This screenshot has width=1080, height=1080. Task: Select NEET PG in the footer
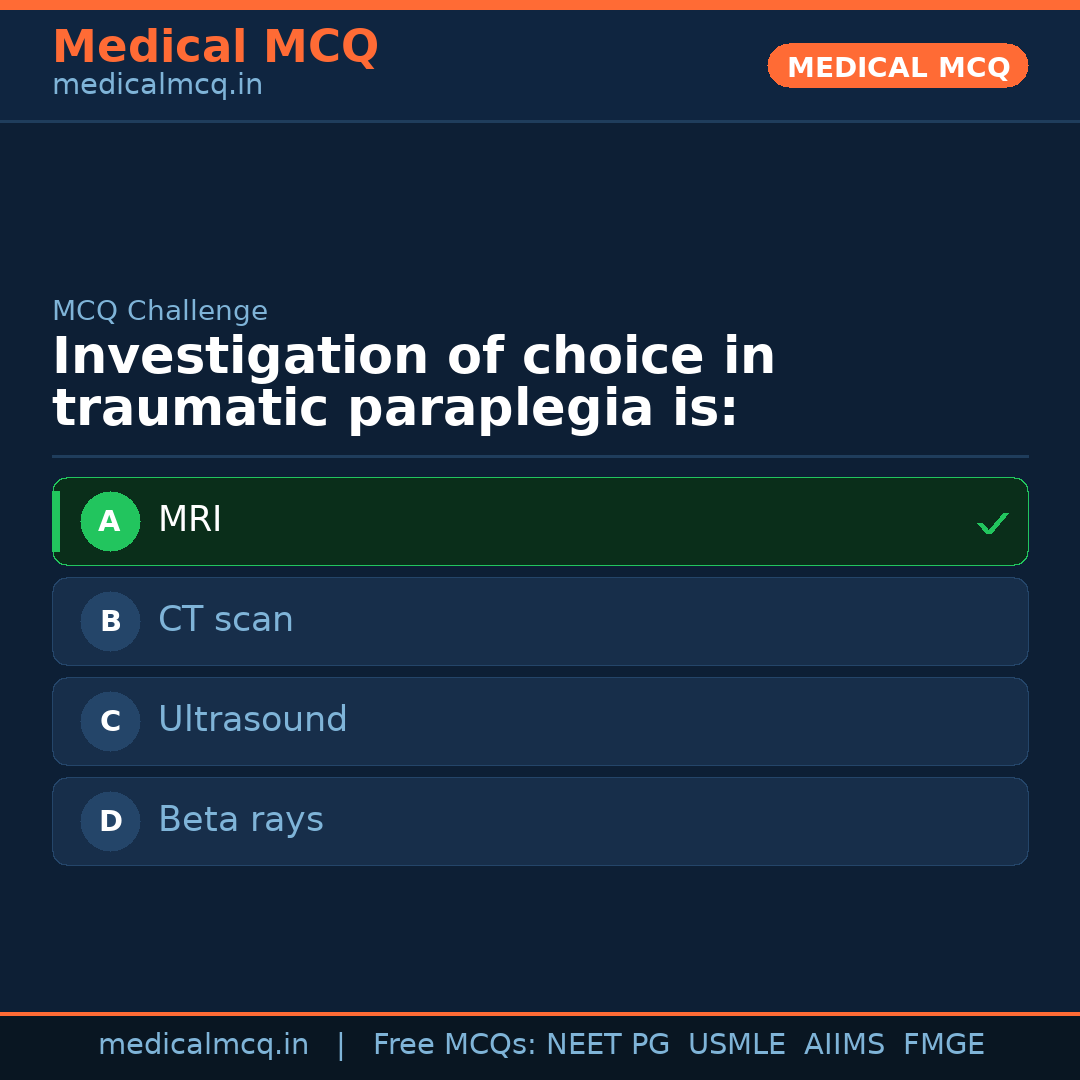(607, 1044)
